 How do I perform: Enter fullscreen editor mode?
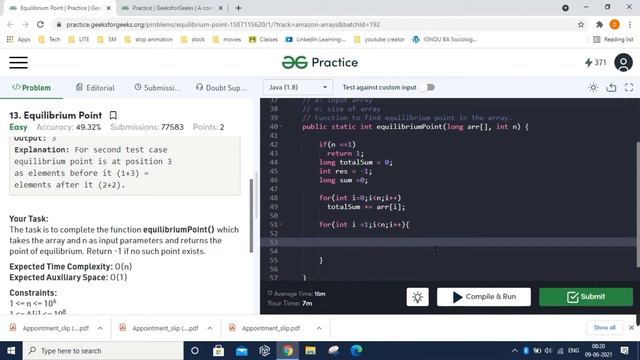point(629,87)
